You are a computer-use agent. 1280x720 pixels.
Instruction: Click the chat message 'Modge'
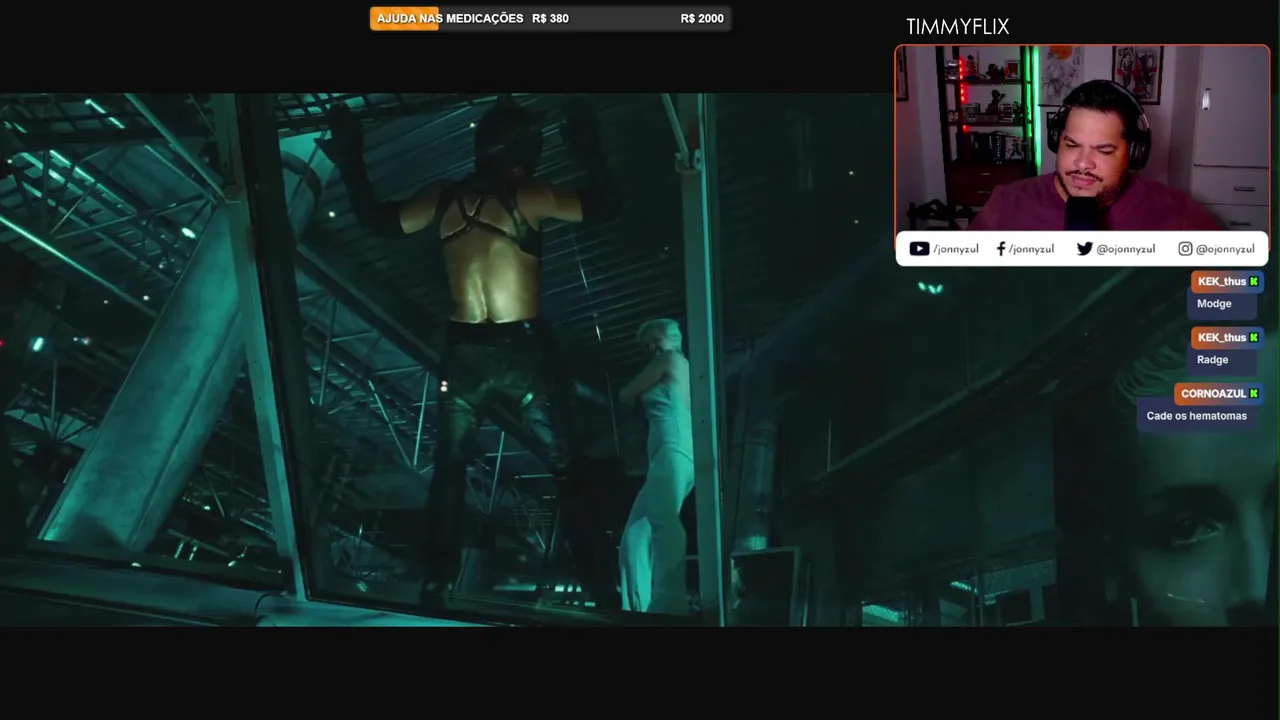[1214, 304]
